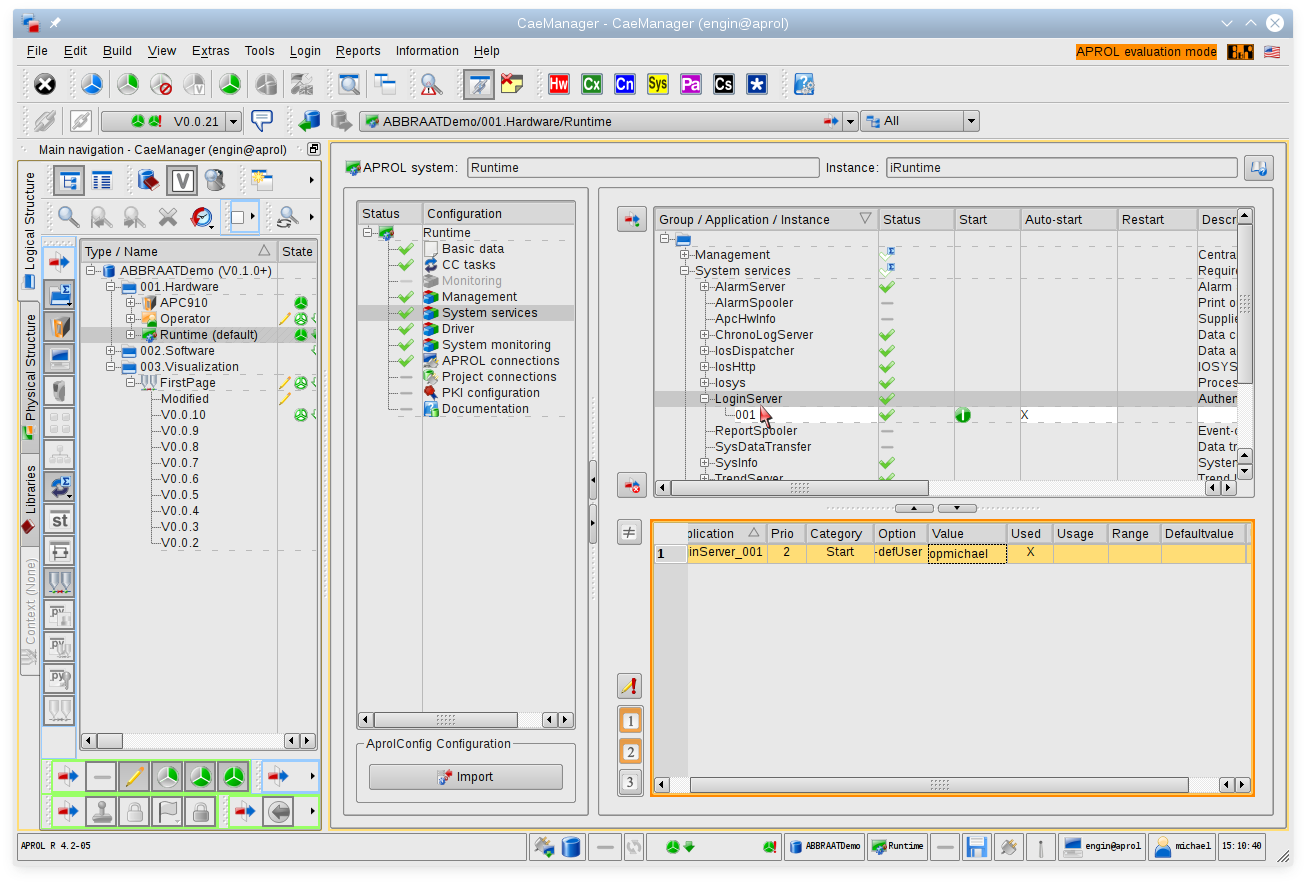Image resolution: width=1306 pixels, height=883 pixels.
Task: Toggle the view 1 button
Action: click(630, 720)
